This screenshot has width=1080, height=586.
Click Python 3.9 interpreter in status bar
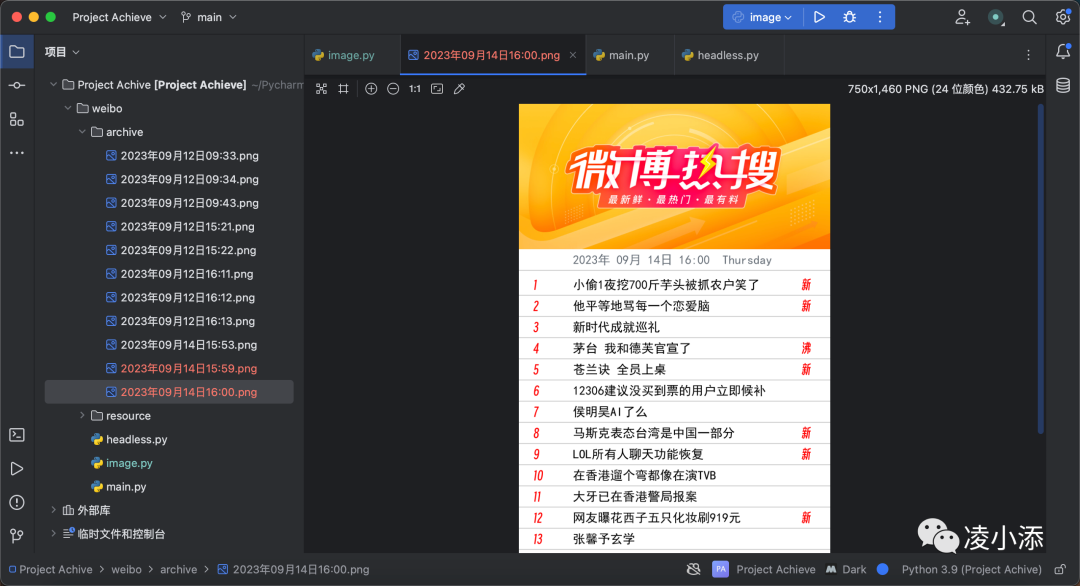pos(971,569)
